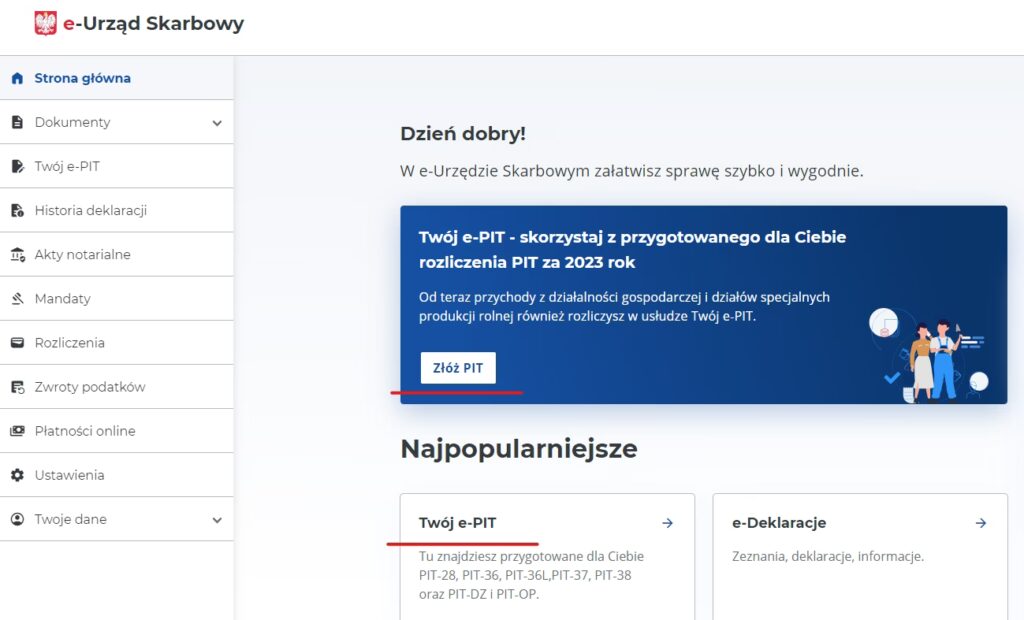Click the Rozliczenia card icon
This screenshot has width=1024, height=620.
coord(17,343)
